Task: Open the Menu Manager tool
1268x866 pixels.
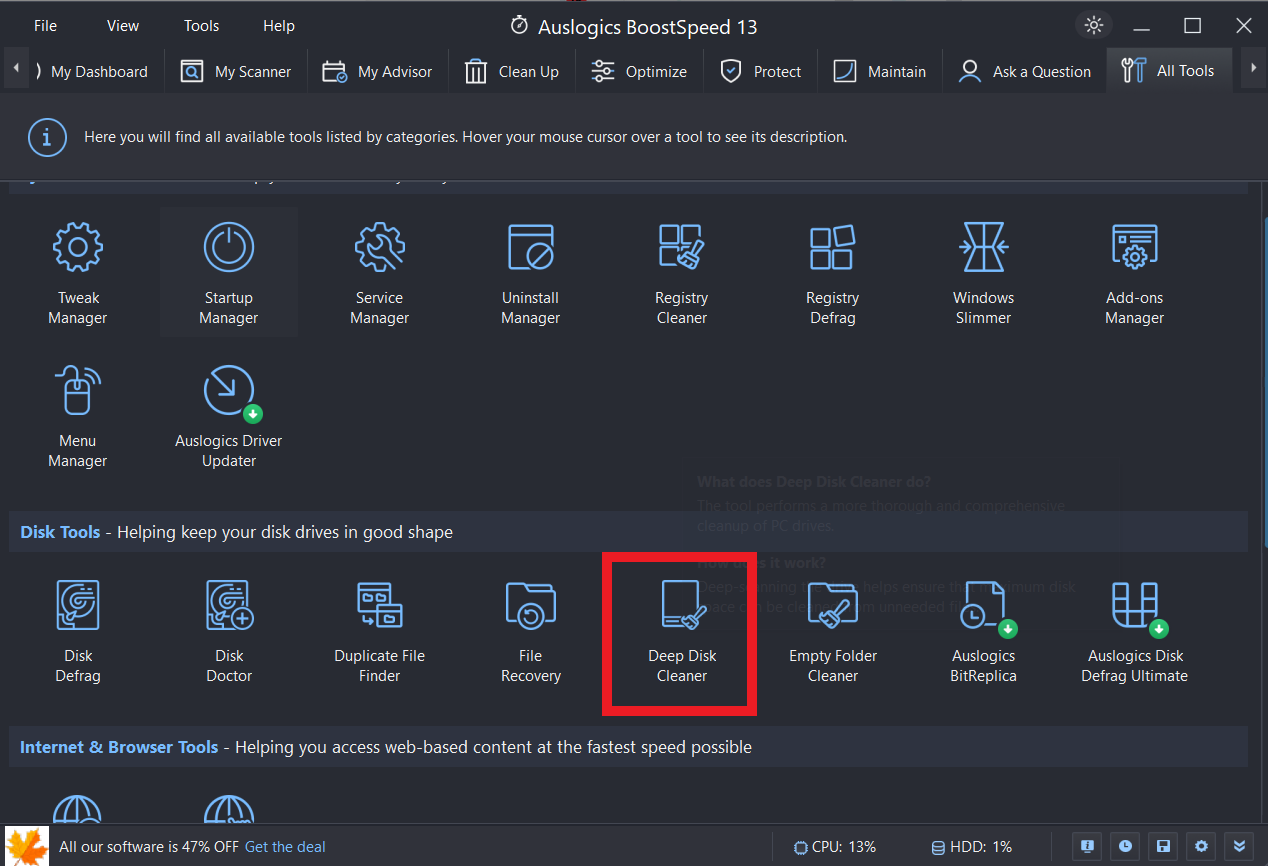Action: [x=78, y=416]
